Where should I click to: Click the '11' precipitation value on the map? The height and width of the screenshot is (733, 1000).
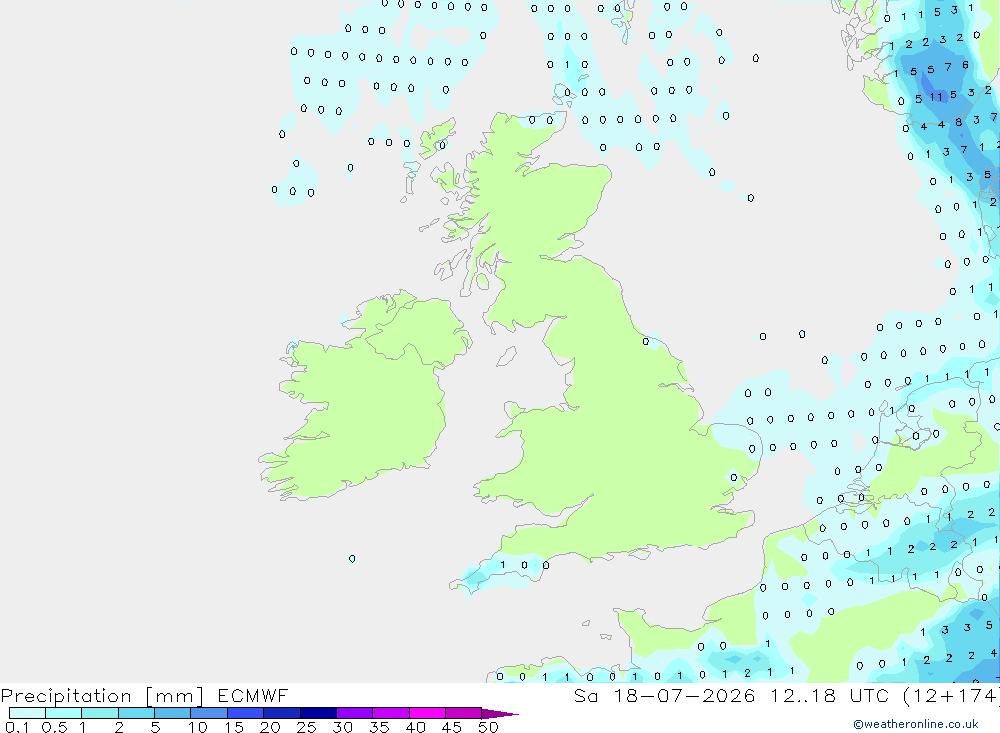936,97
